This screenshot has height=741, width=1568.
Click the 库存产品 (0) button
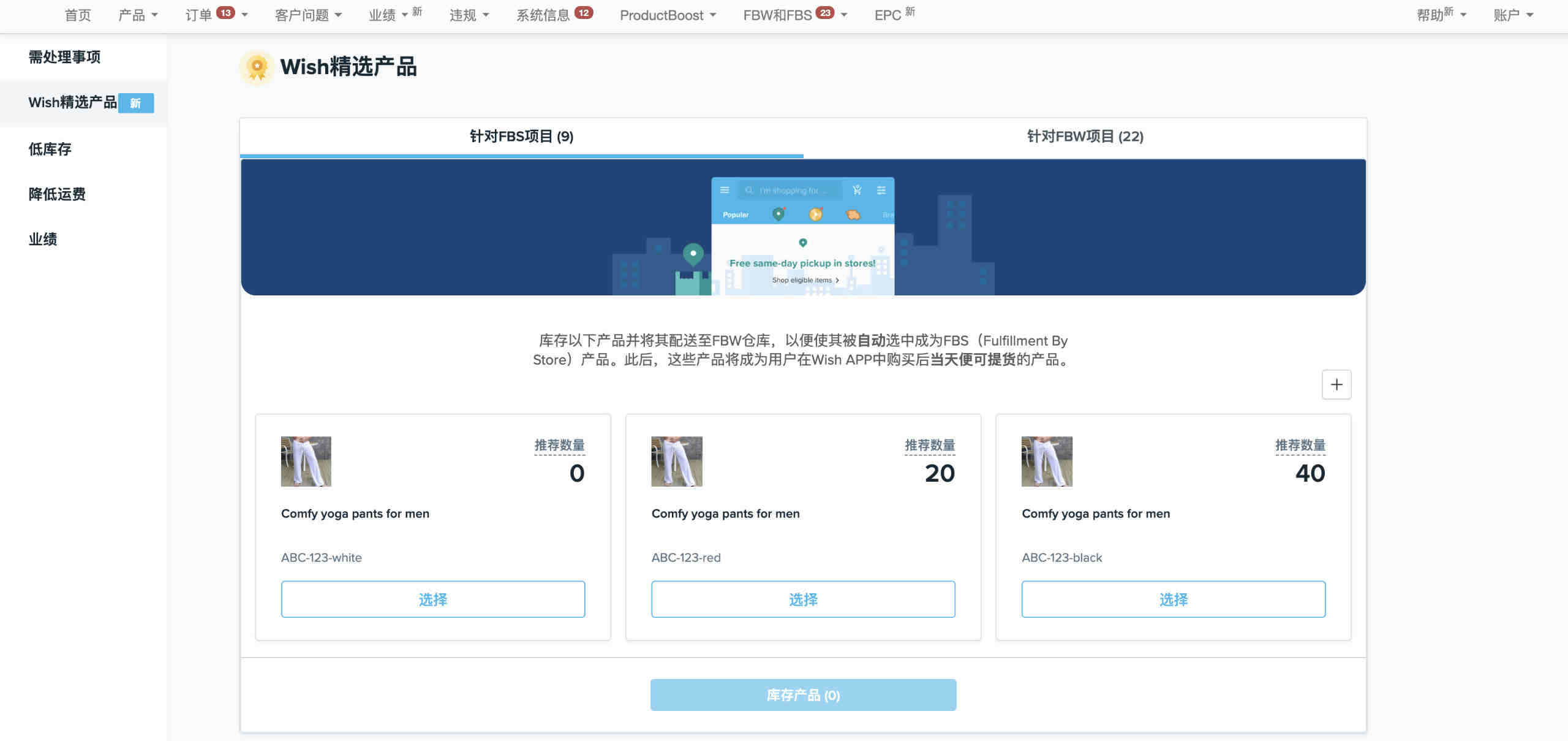[803, 694]
